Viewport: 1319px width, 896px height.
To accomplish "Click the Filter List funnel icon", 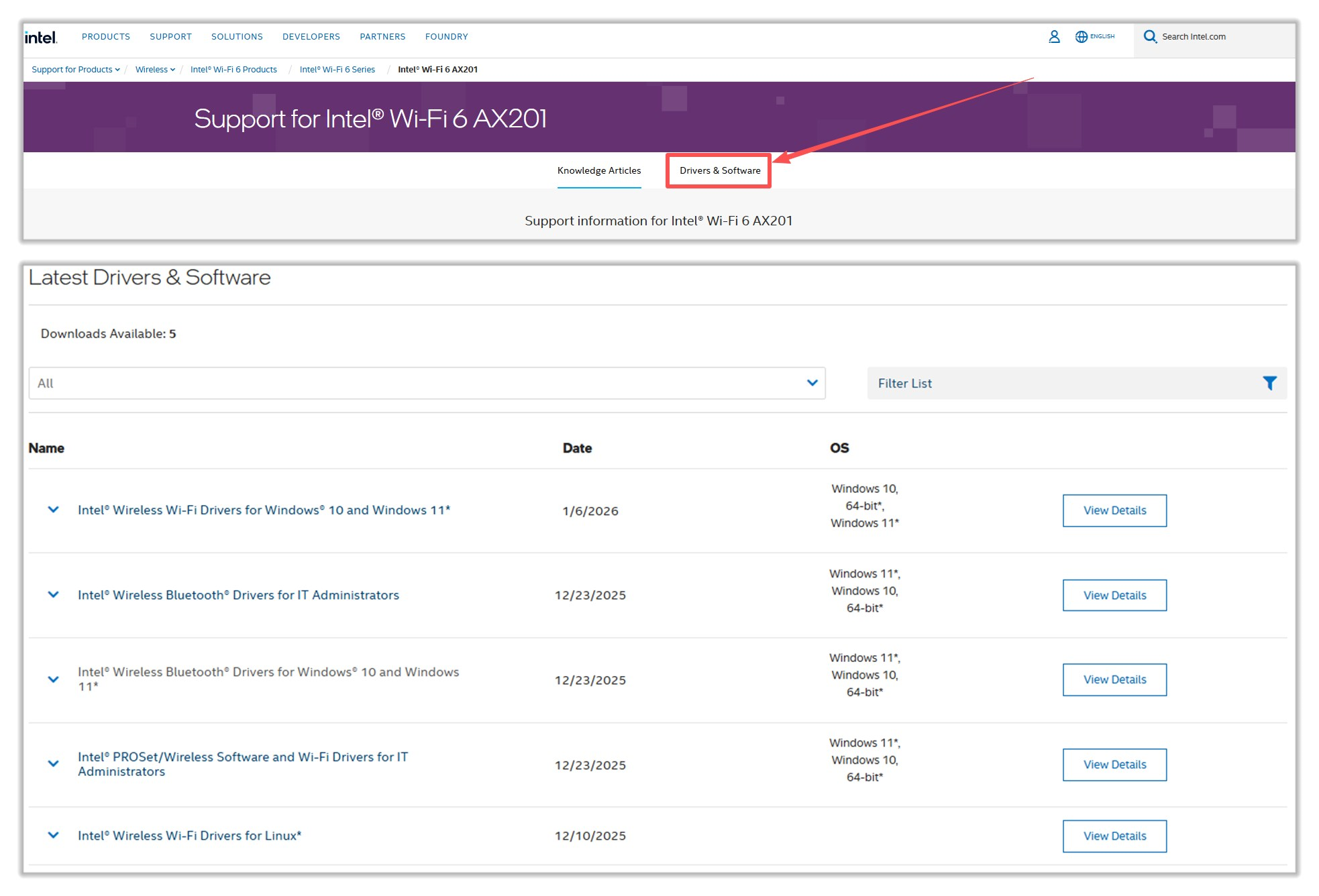I will pos(1269,383).
